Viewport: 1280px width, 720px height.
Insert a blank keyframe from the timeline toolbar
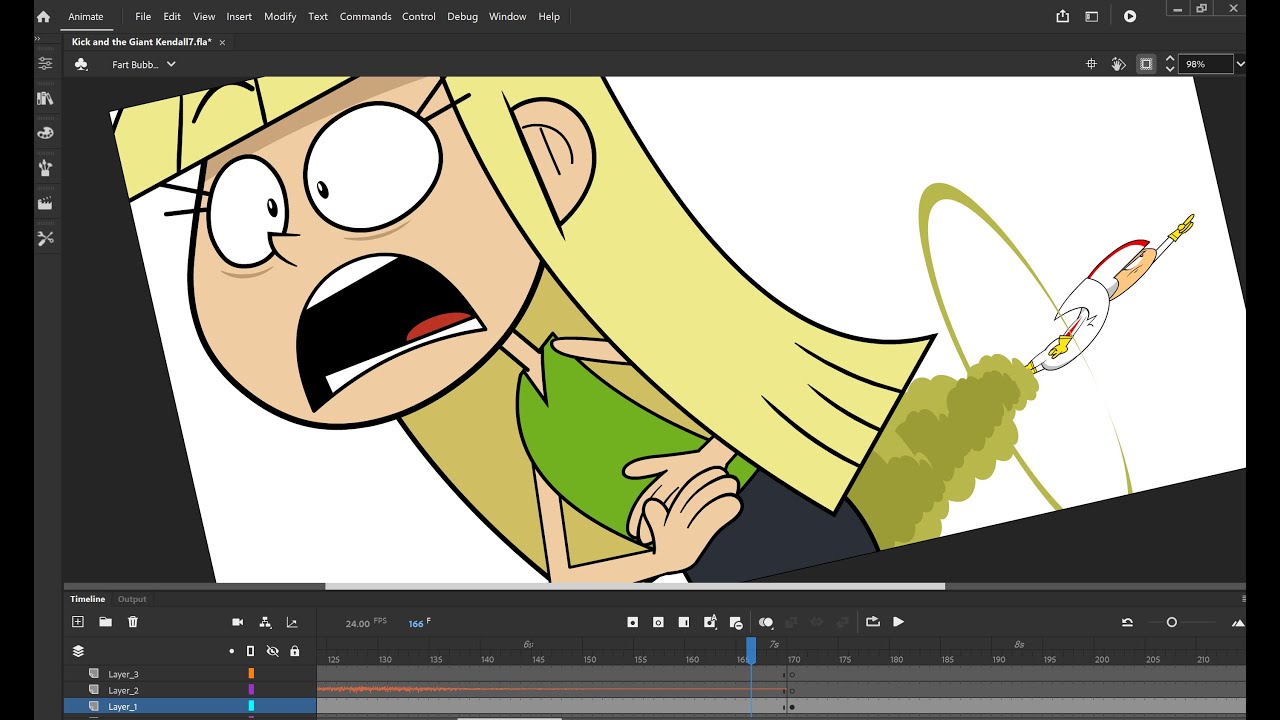pos(658,622)
